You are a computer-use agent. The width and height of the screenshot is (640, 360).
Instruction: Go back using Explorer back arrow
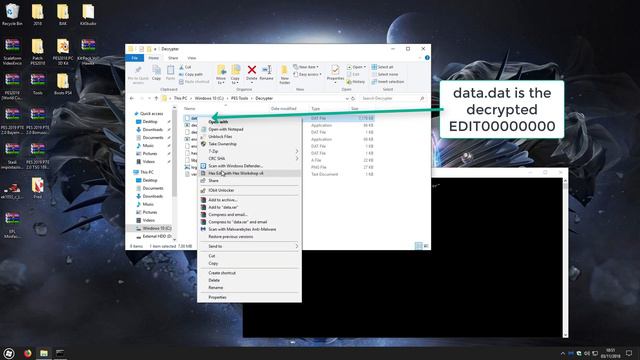pyautogui.click(x=131, y=98)
